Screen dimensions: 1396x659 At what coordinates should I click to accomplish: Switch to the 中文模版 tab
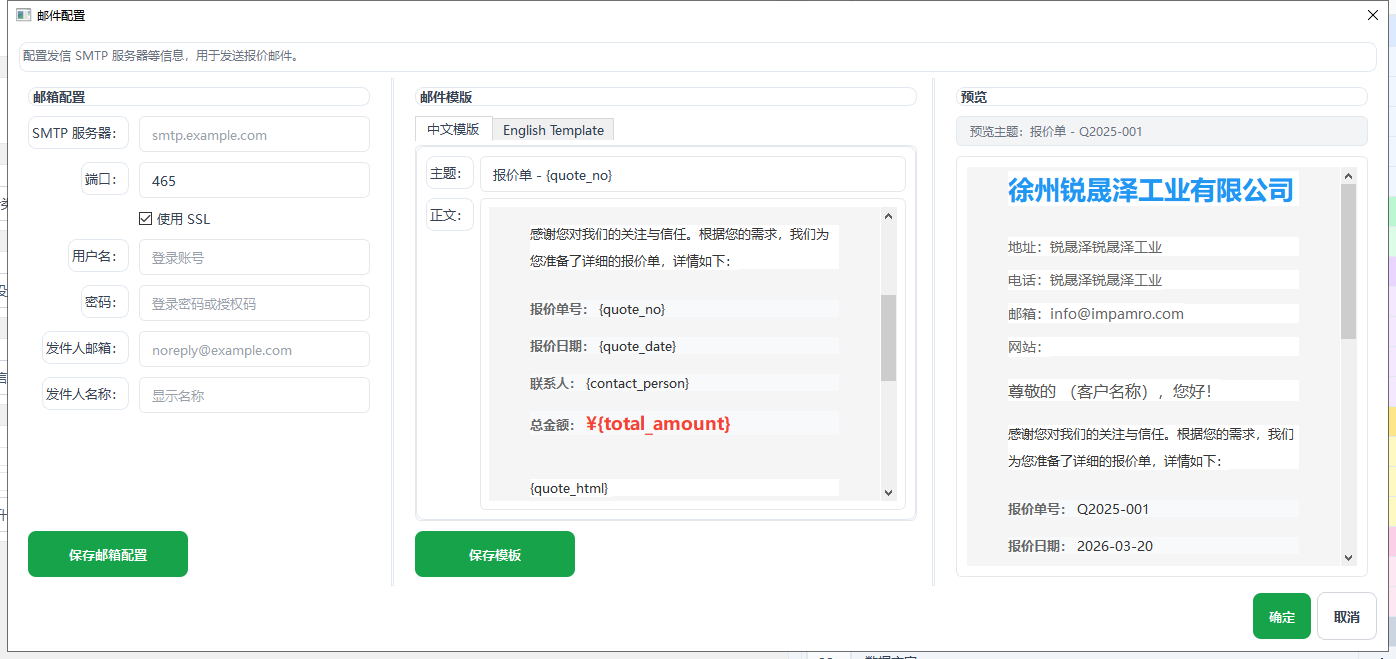coord(453,130)
